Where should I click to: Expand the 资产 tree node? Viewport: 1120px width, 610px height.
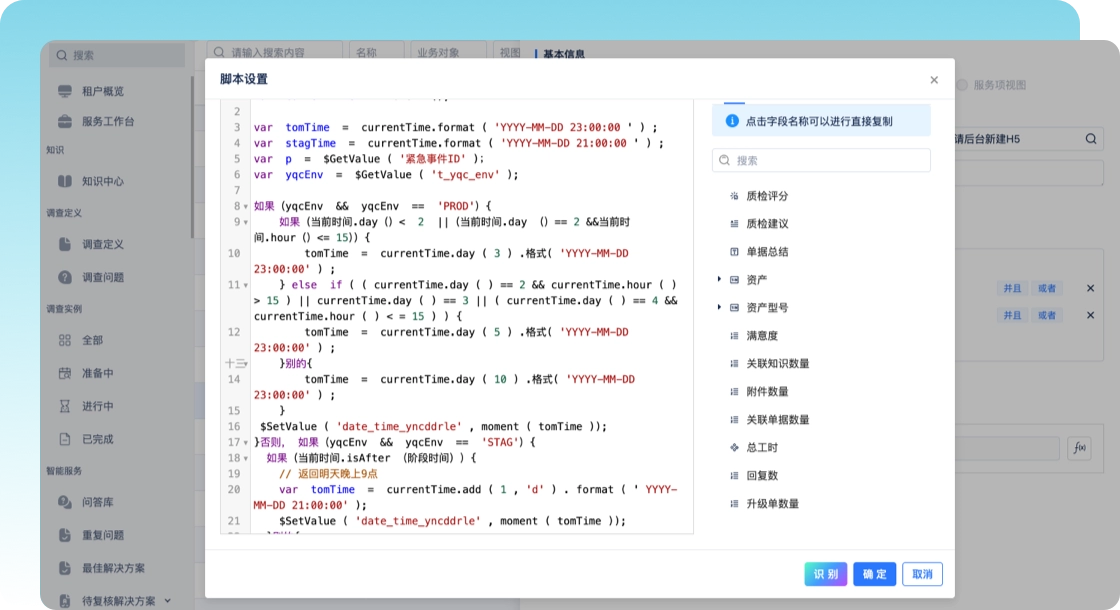(719, 279)
